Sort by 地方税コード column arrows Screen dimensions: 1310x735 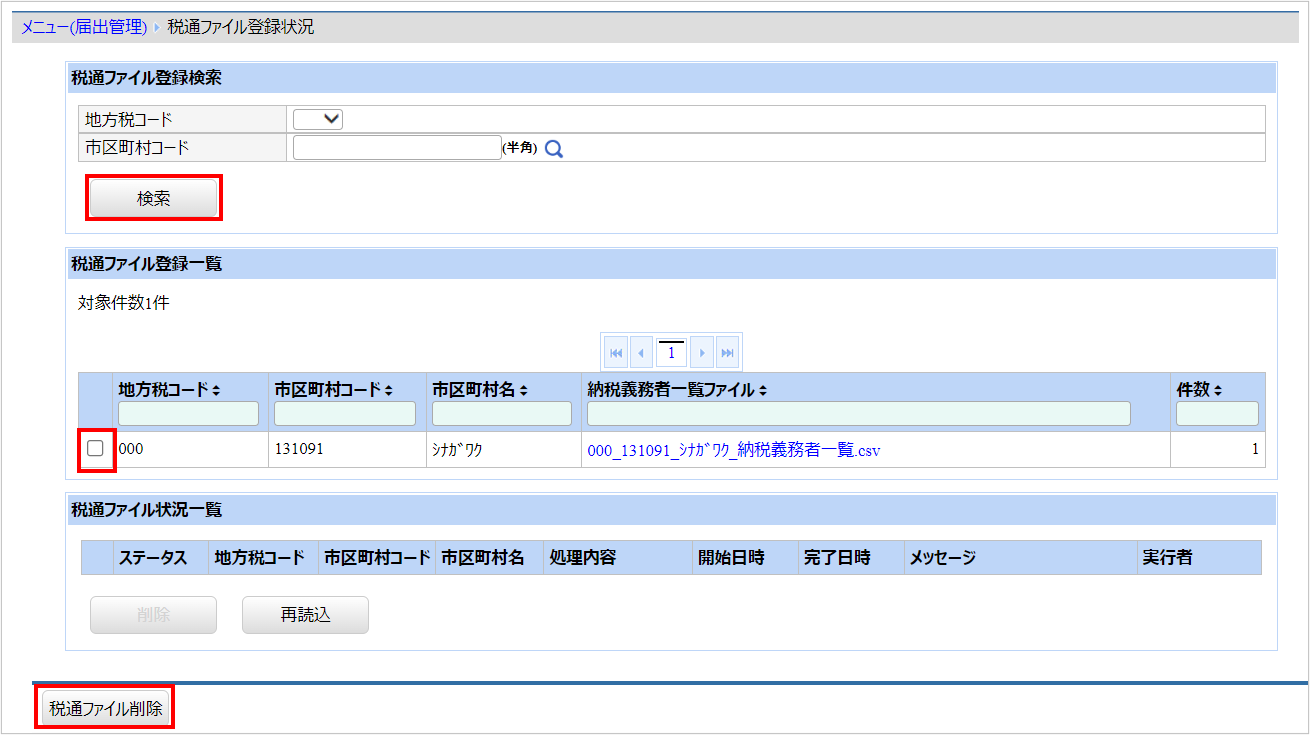216,390
